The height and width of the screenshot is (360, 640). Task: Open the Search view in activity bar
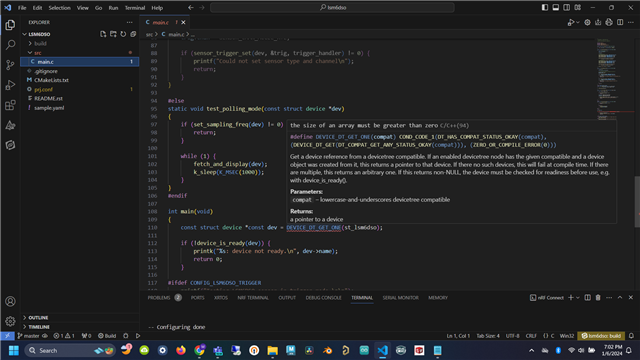(10, 44)
